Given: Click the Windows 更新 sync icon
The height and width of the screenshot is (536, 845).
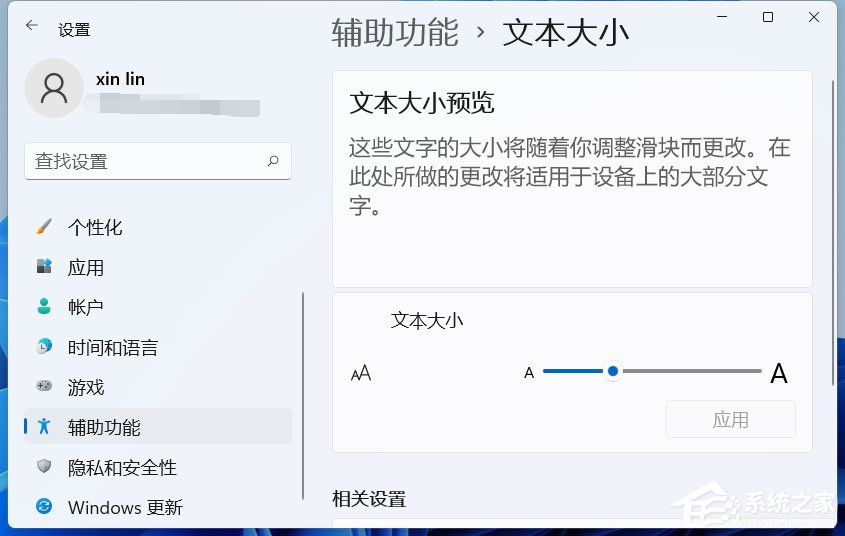Looking at the screenshot, I should click(44, 506).
